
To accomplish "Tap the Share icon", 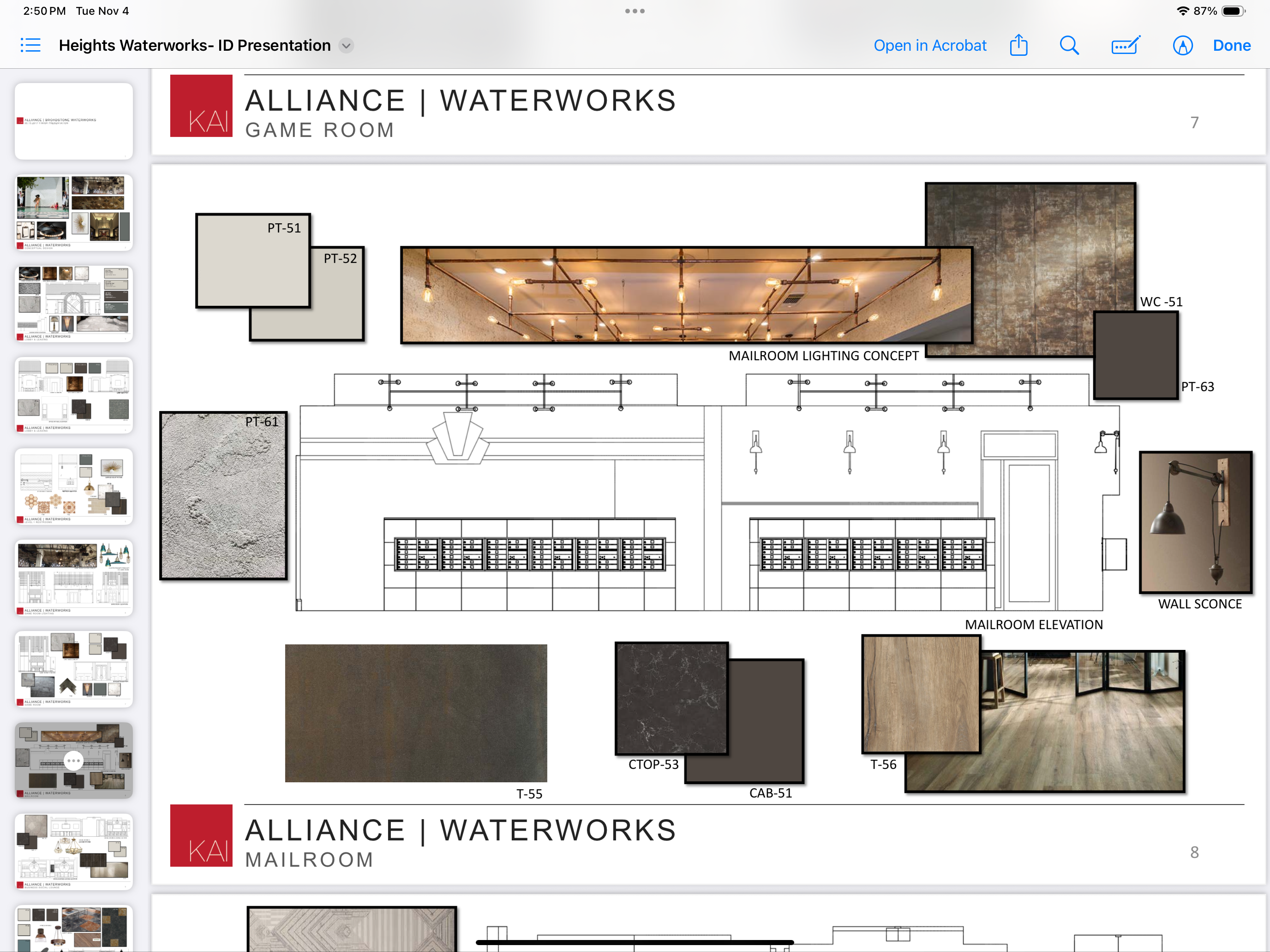I will coord(1018,45).
